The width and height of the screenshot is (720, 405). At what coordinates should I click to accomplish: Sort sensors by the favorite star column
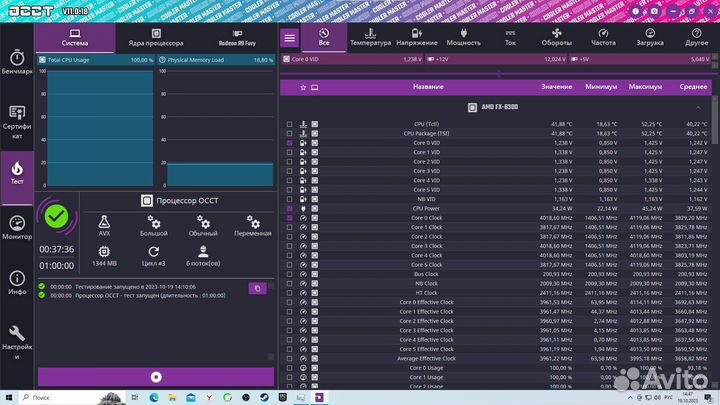(x=303, y=87)
